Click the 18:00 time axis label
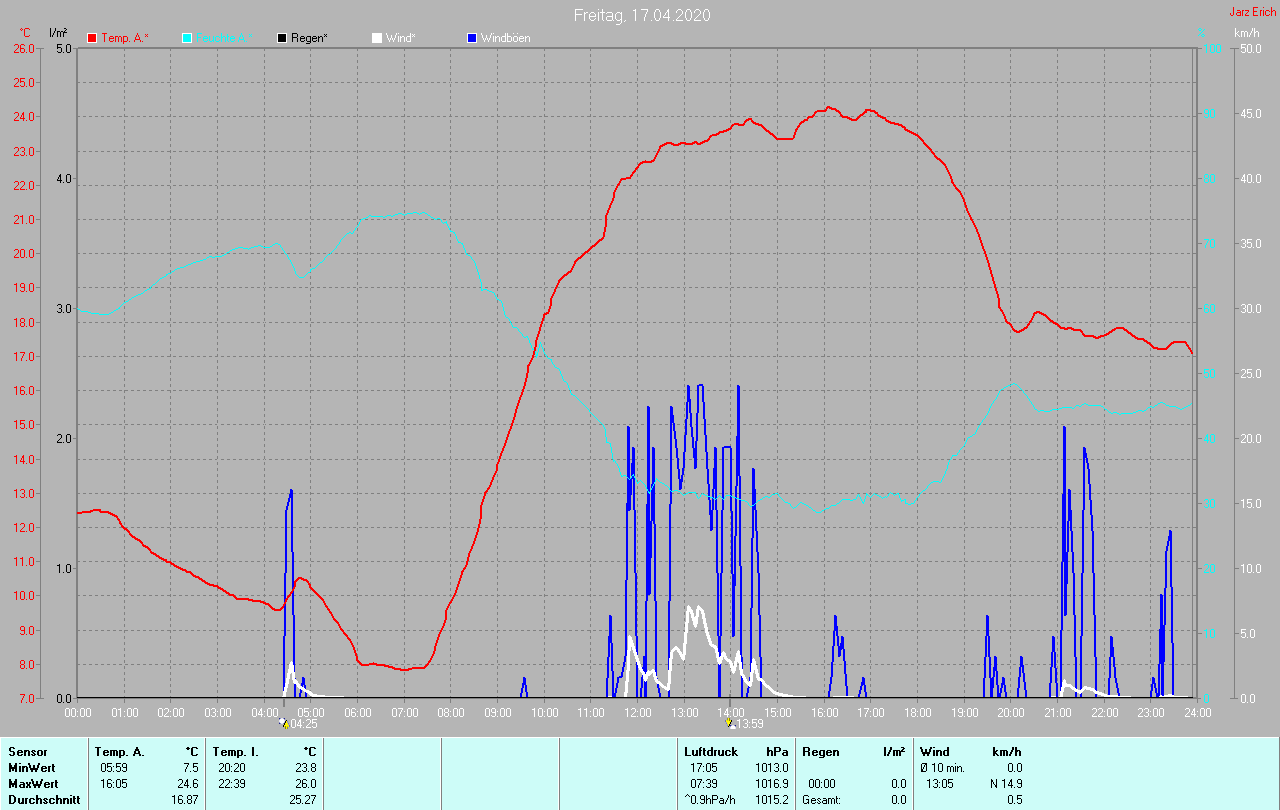Screen dimensions: 1280x810 coord(918,713)
